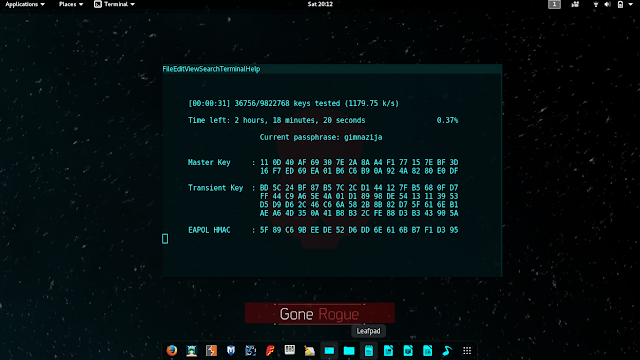
Task: Open Armitage from the dock
Action: pos(191,351)
